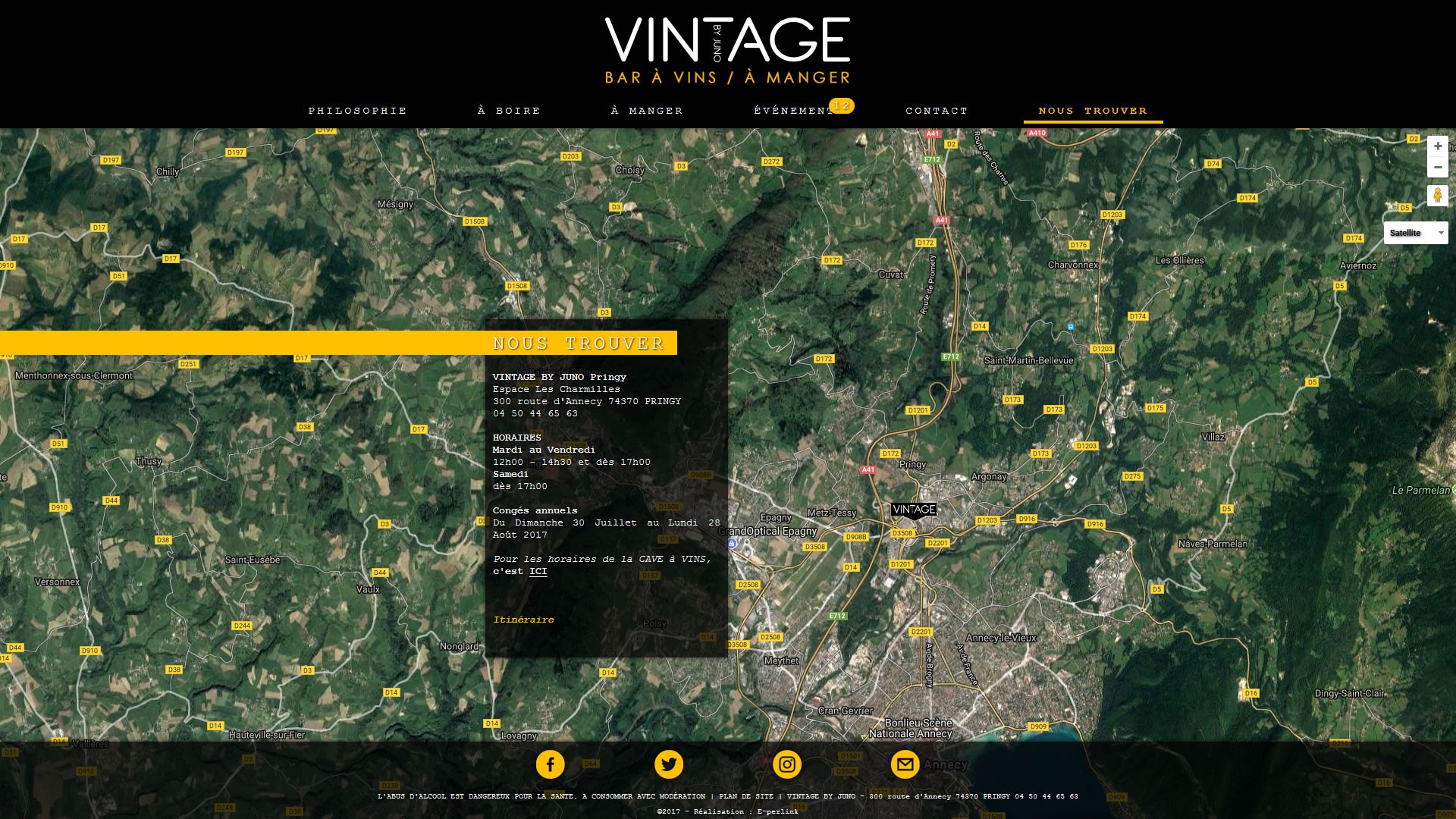Viewport: 1456px width, 819px height.
Task: Click the Vintage by Juno logo
Action: point(727,50)
